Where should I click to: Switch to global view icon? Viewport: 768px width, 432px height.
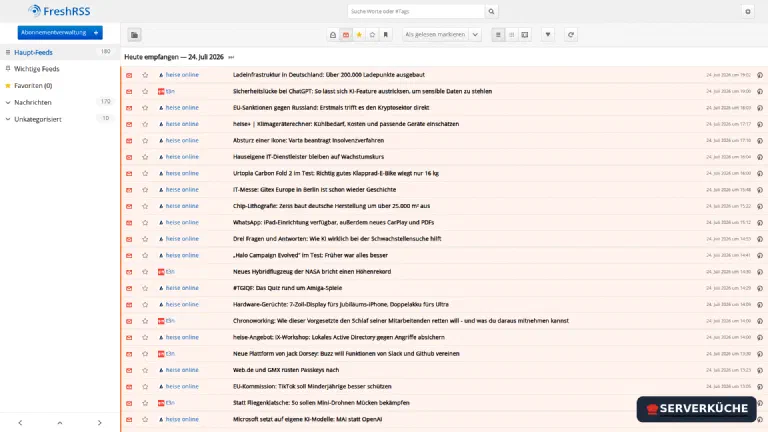(x=511, y=35)
